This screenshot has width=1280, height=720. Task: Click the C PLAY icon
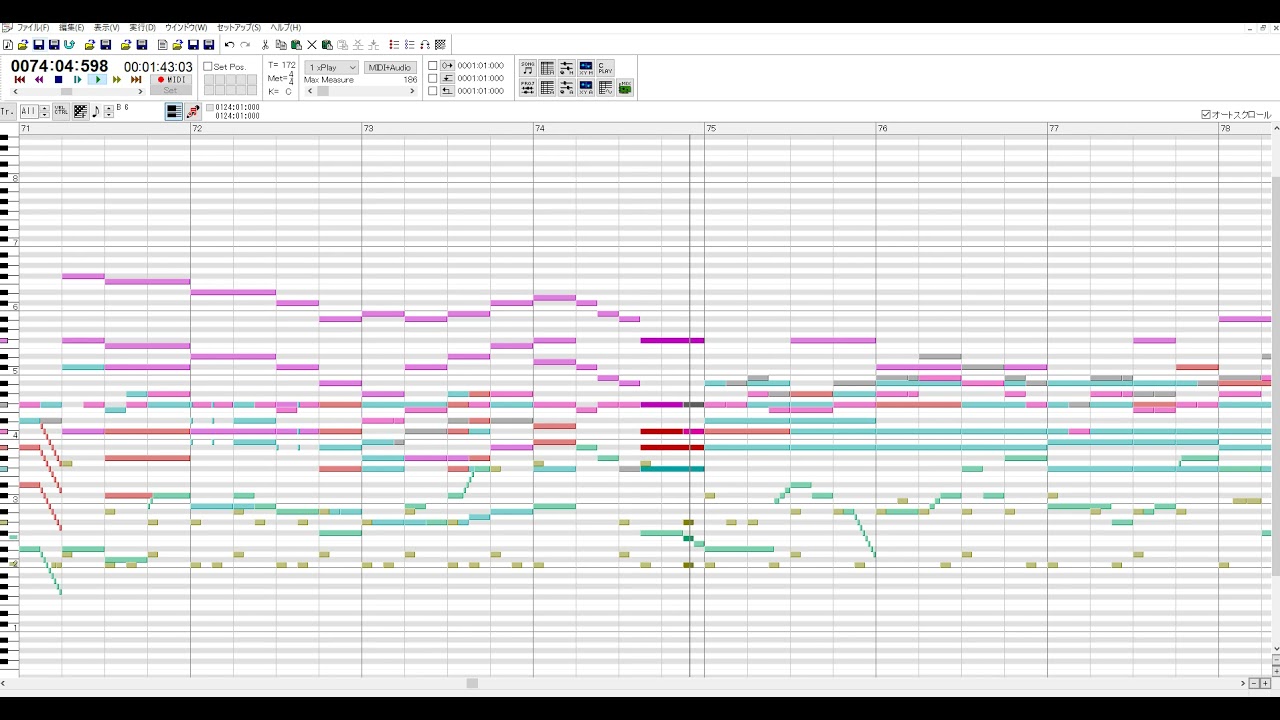click(x=605, y=68)
